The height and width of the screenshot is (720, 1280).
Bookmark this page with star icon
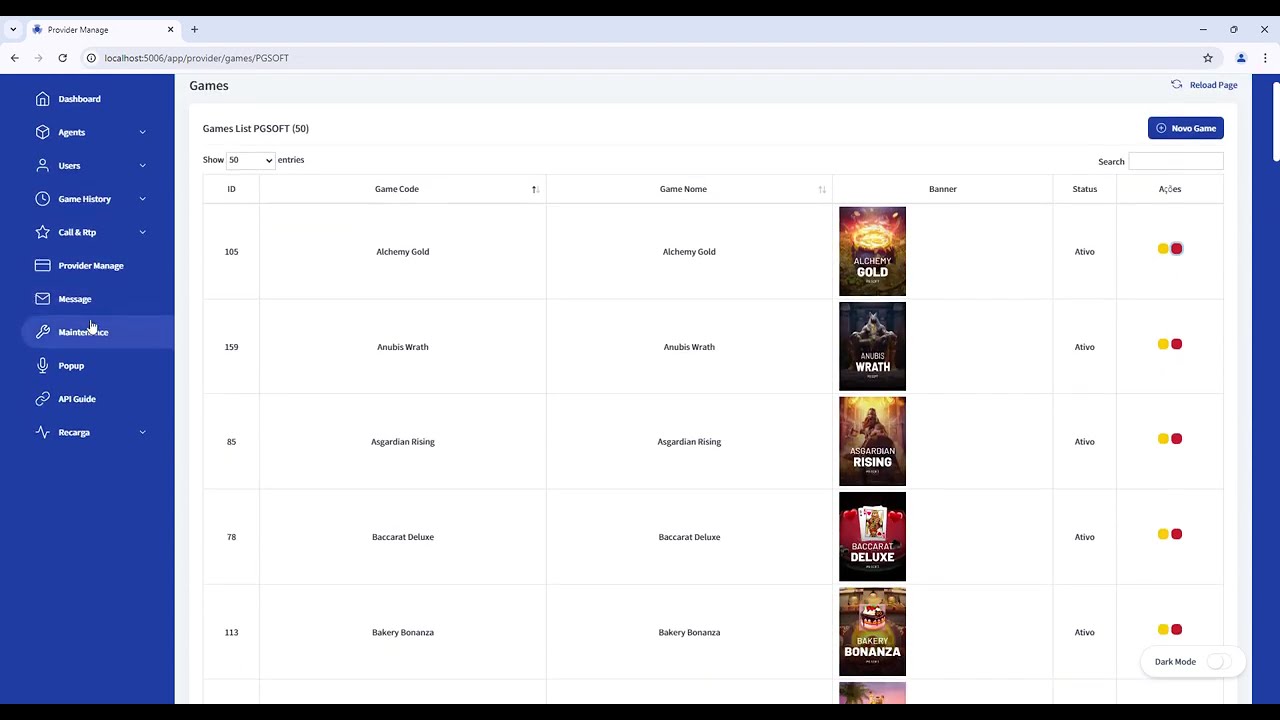click(x=1208, y=58)
